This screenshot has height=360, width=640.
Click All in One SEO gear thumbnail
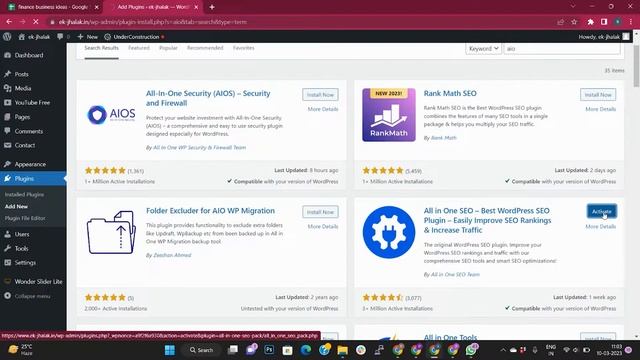[389, 232]
